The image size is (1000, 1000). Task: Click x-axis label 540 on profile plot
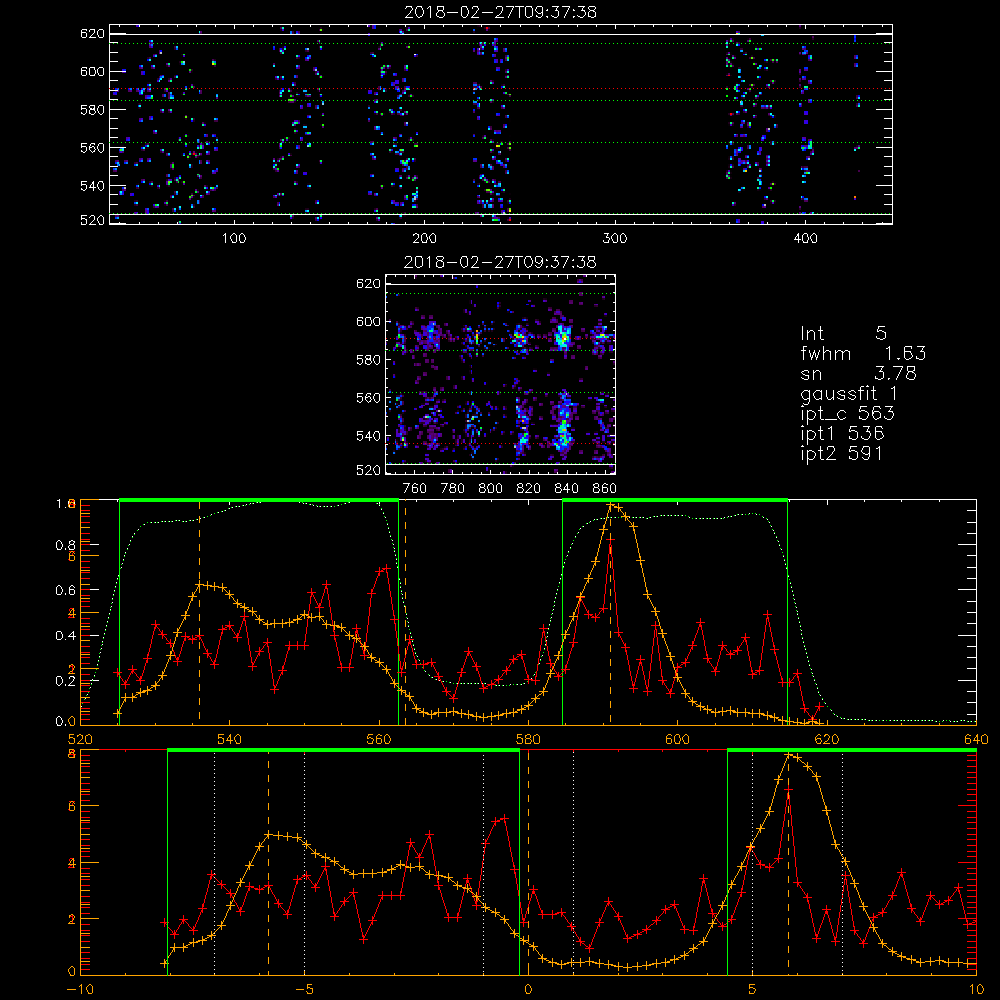(x=230, y=739)
